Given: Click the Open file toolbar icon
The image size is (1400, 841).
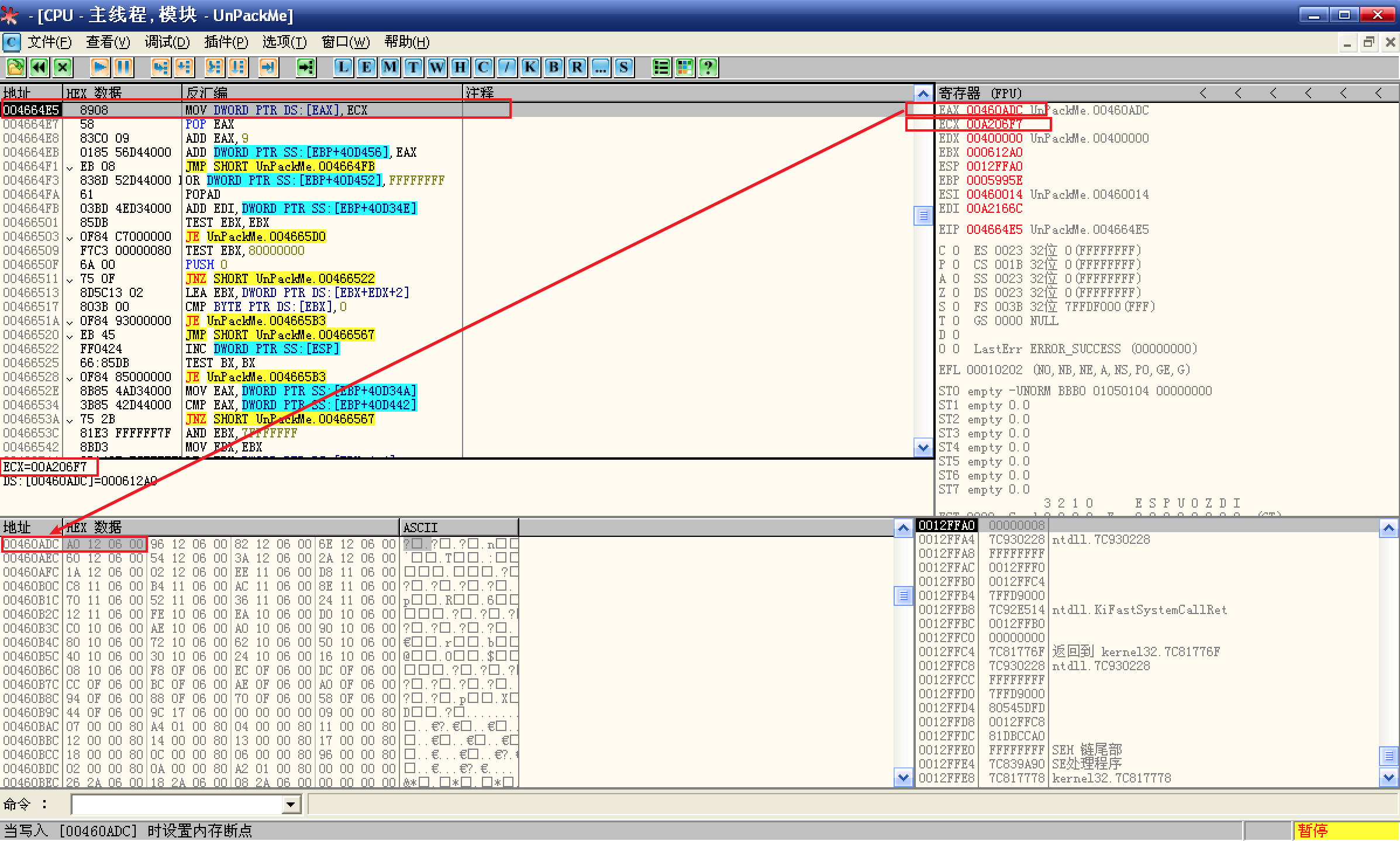Looking at the screenshot, I should [x=16, y=67].
